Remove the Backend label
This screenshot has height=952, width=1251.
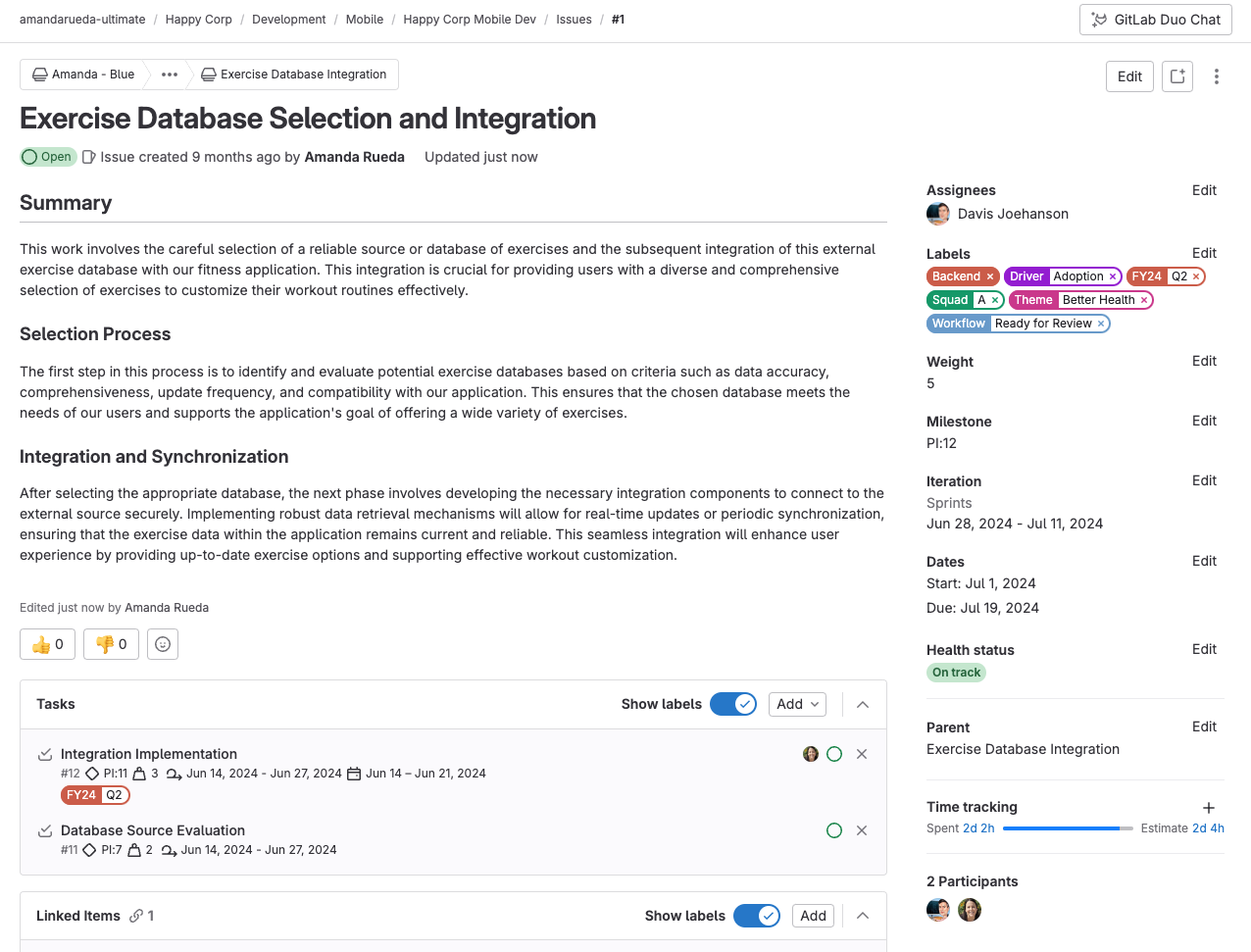click(990, 276)
